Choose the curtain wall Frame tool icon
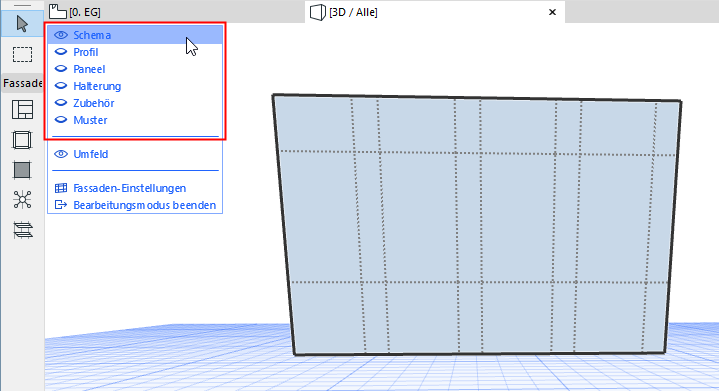Screen dimensions: 719x391 tap(22, 140)
